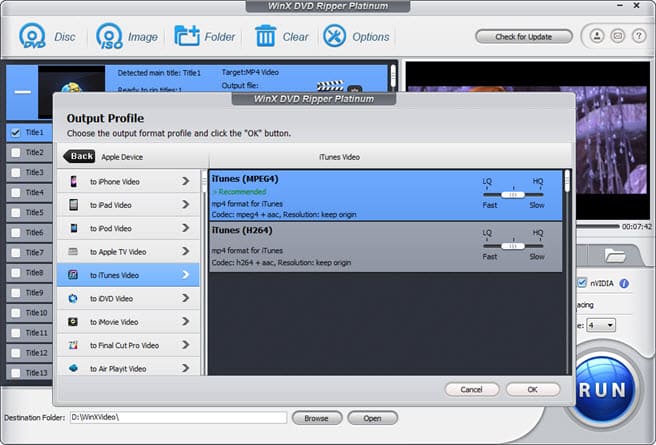Check the Title3 checkbox

(15, 173)
